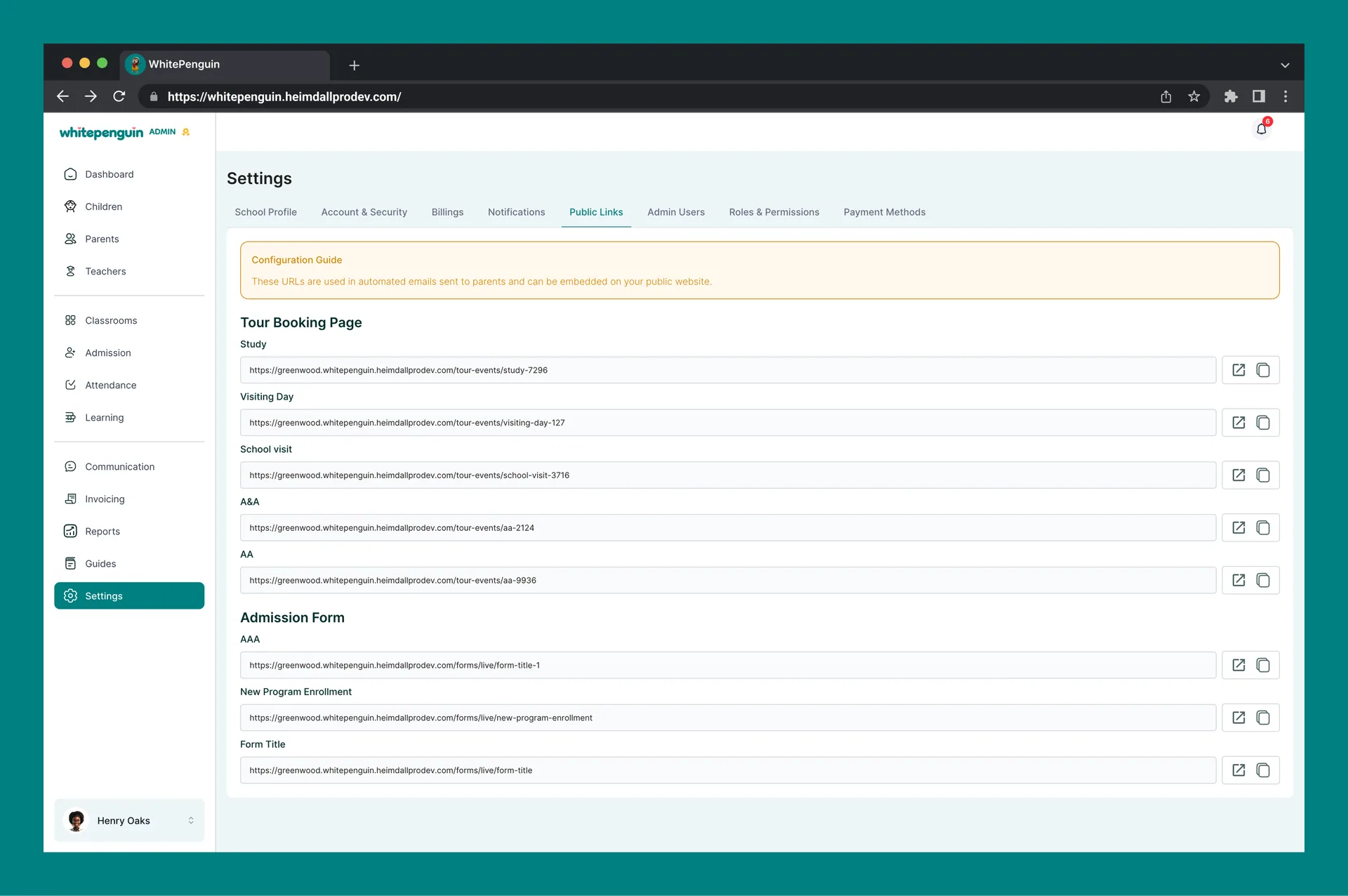Open Invoicing from the sidebar
Screen dimensions: 1348x896
tap(129, 499)
